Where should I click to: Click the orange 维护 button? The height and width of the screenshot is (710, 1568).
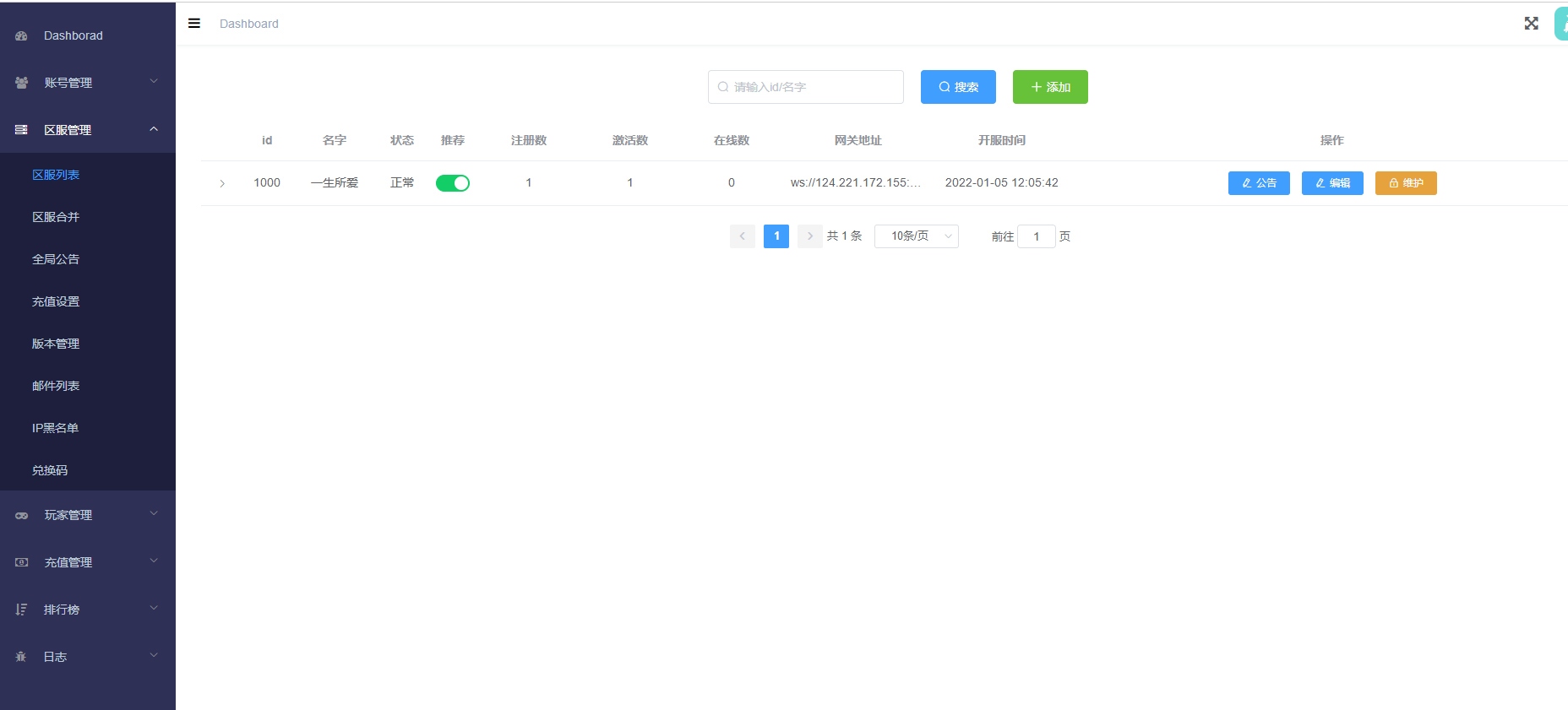pyautogui.click(x=1406, y=183)
